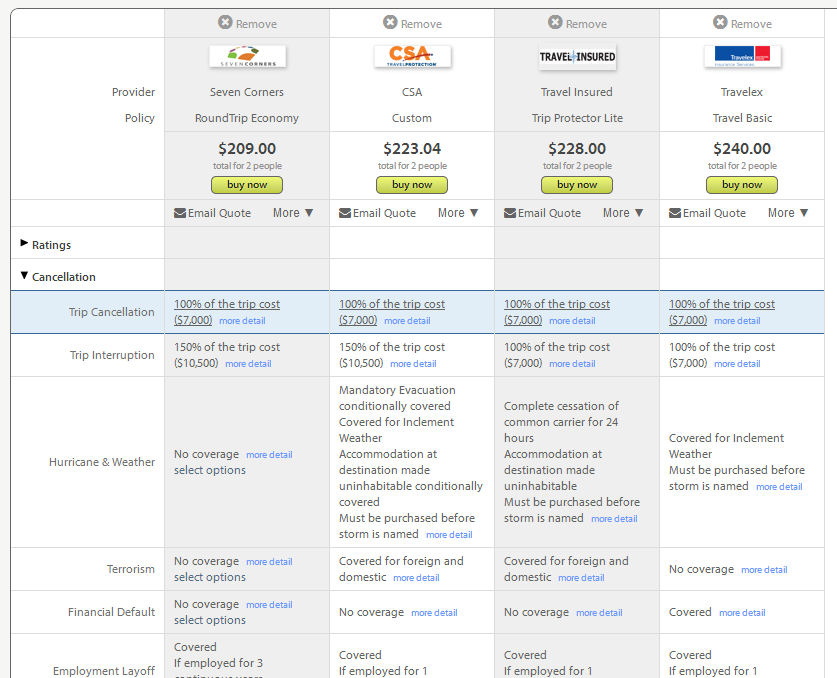Email the Seven Corners quote envelope icon
Screen dimensions: 837x678
click(x=180, y=213)
